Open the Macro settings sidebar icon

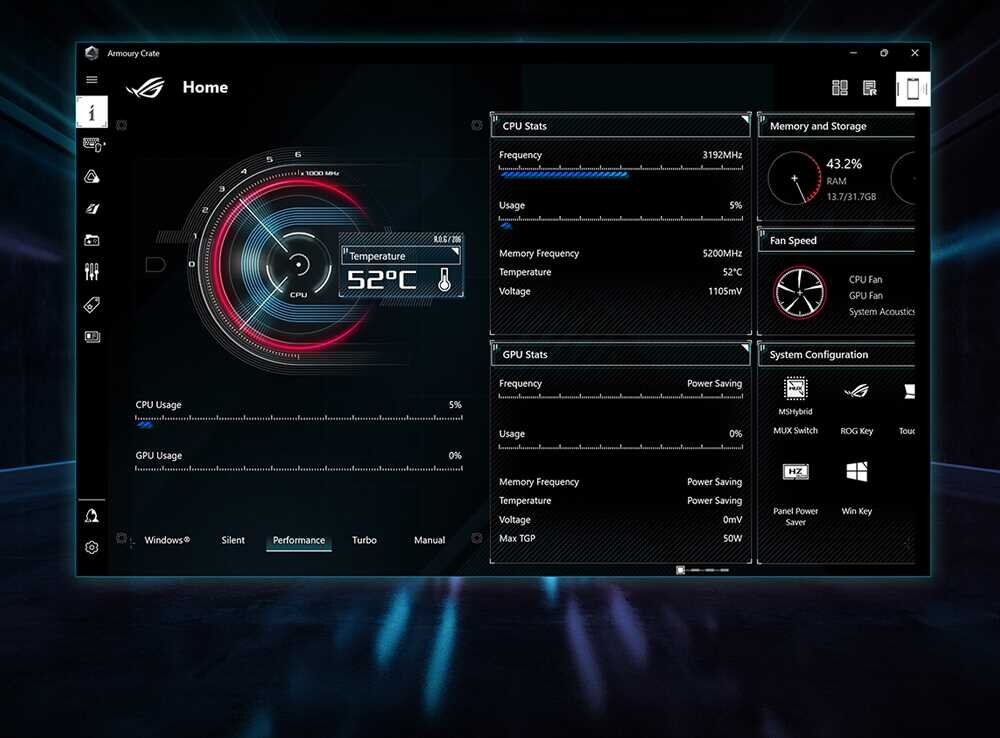(92, 271)
